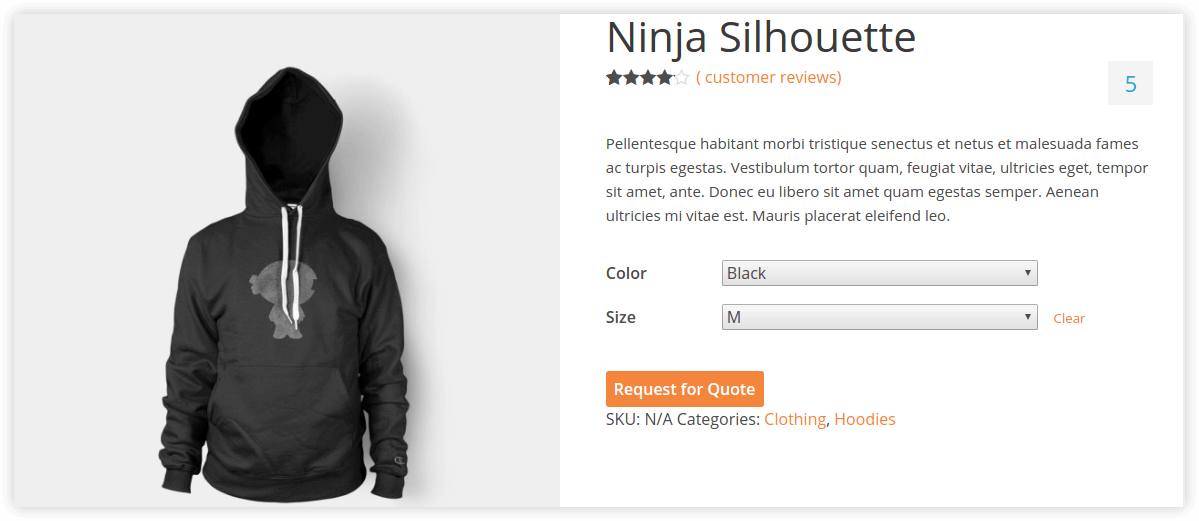Clear the selected size and color options

(x=1068, y=318)
